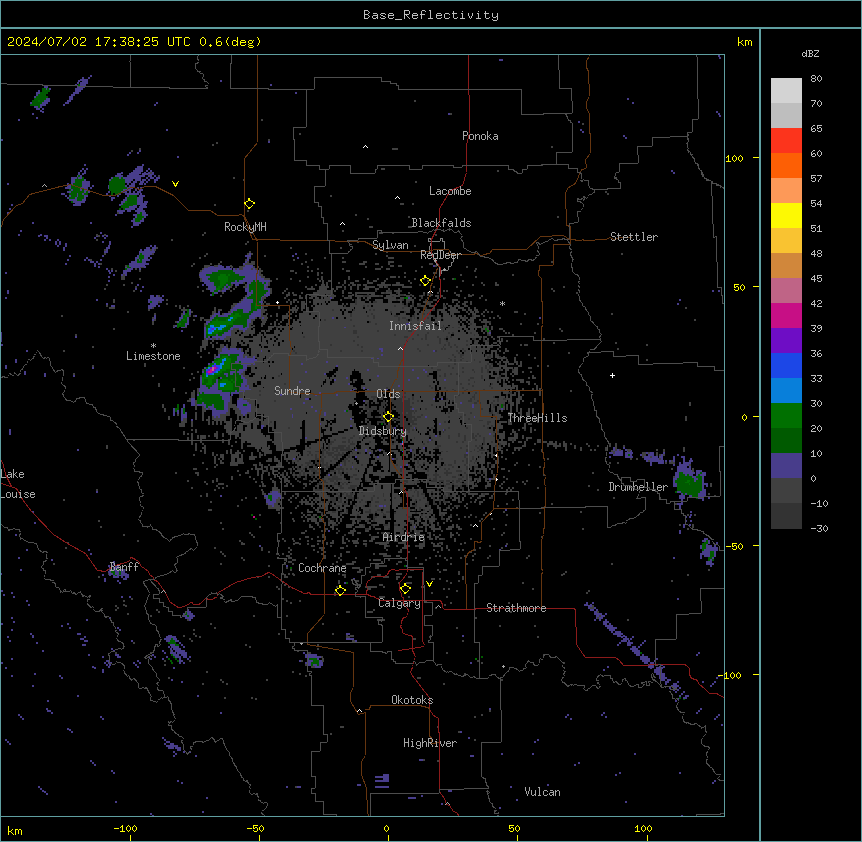Click the Sundre city label
The image size is (862, 842).
coord(292,391)
